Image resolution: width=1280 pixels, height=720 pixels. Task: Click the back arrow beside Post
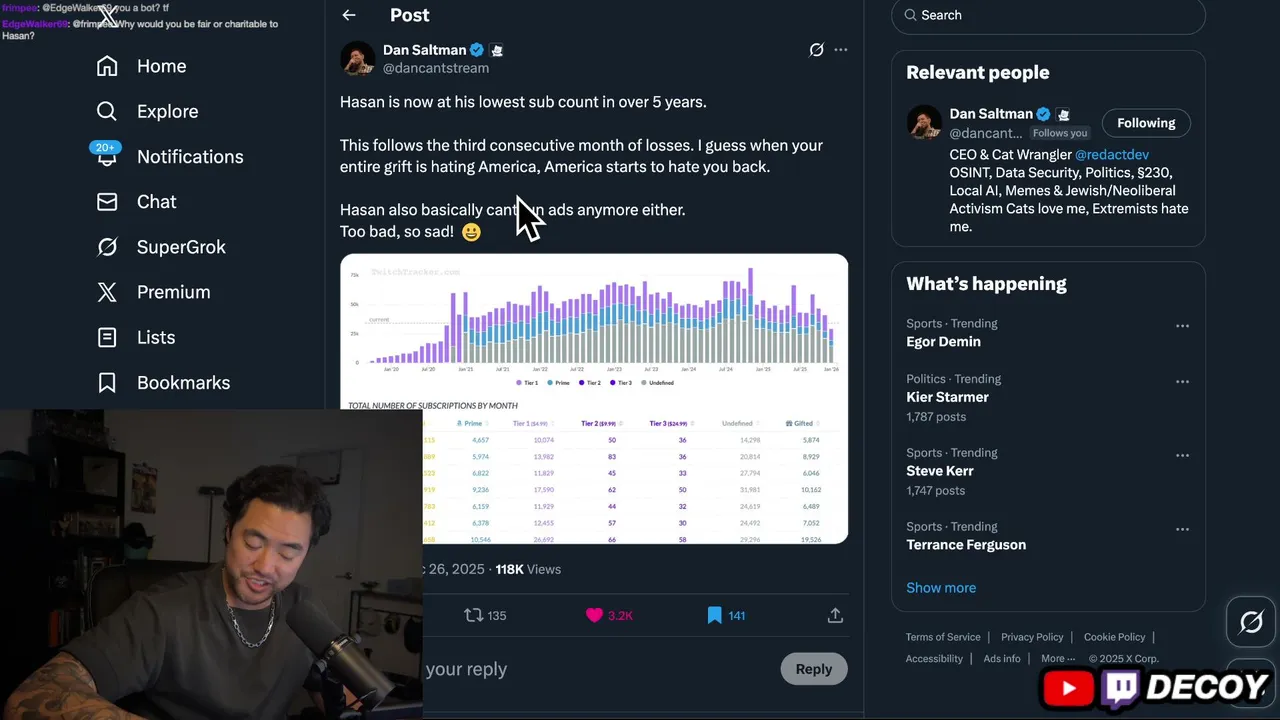coord(348,15)
